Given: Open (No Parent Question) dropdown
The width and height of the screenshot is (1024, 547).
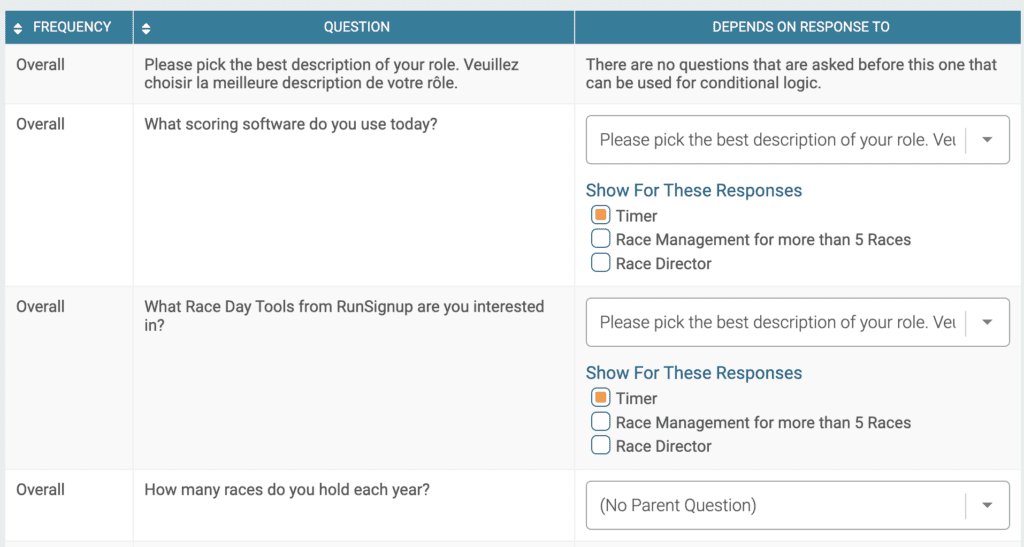Looking at the screenshot, I should (x=797, y=505).
